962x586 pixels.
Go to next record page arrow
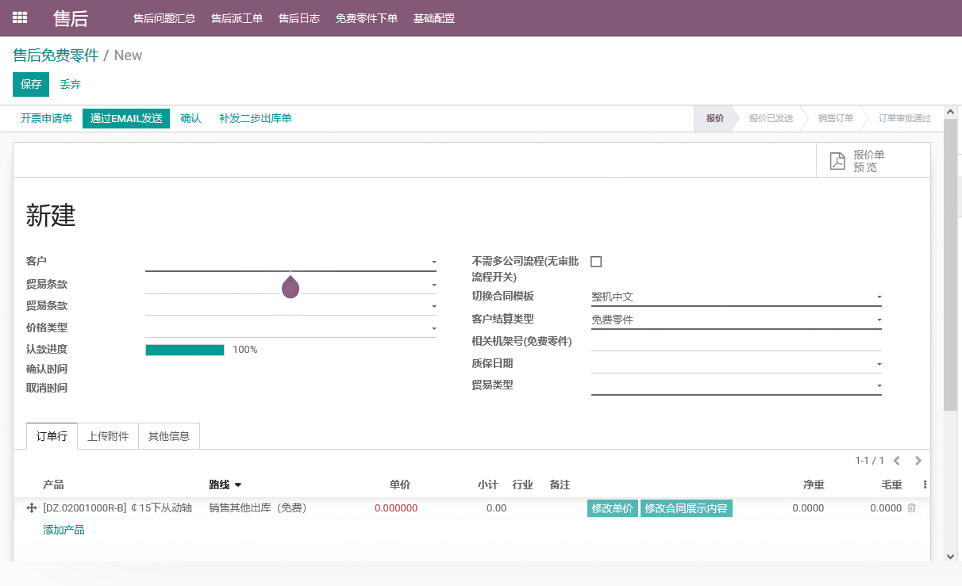tap(918, 461)
